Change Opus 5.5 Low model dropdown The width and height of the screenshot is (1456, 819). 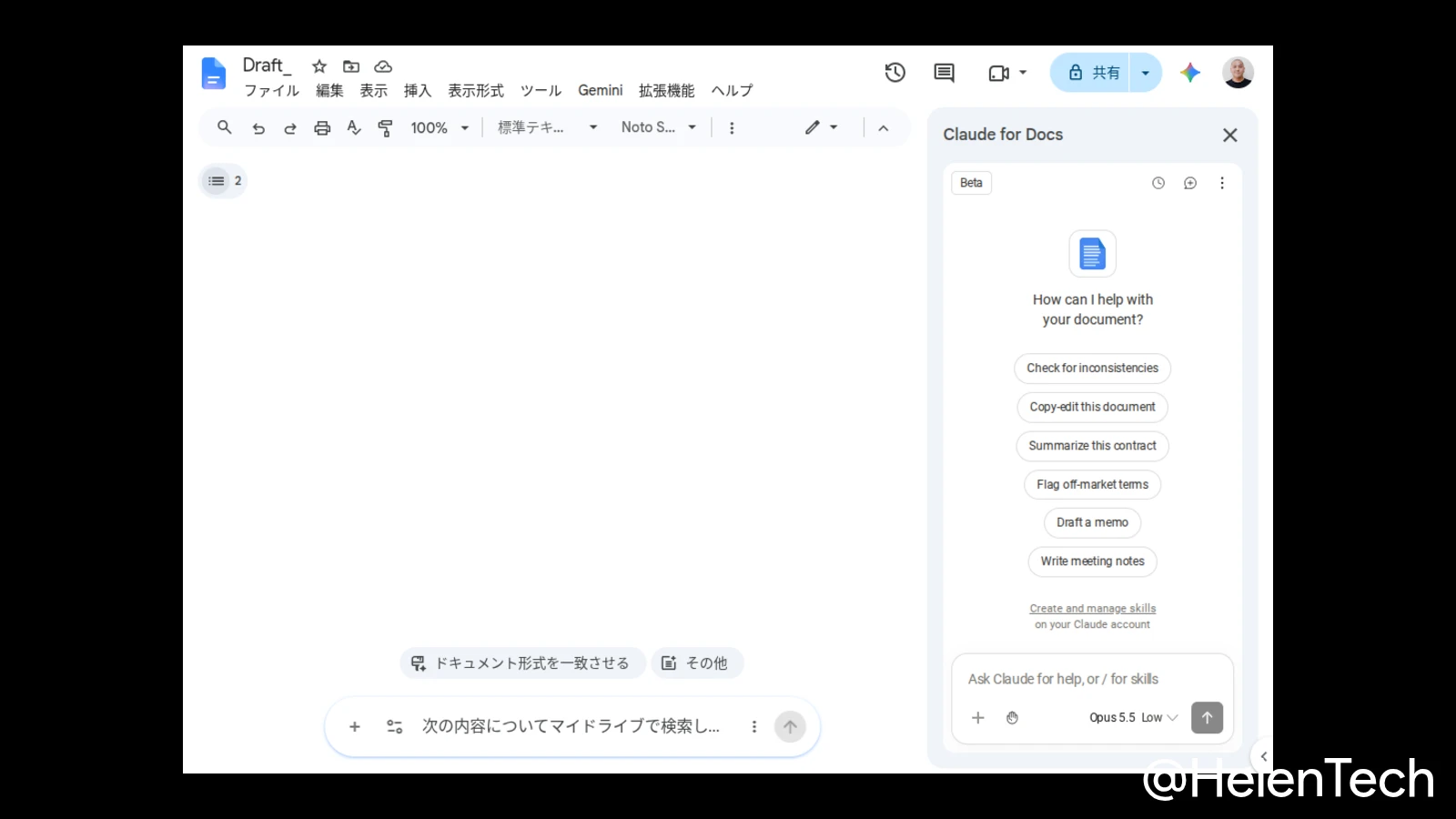1134,718
